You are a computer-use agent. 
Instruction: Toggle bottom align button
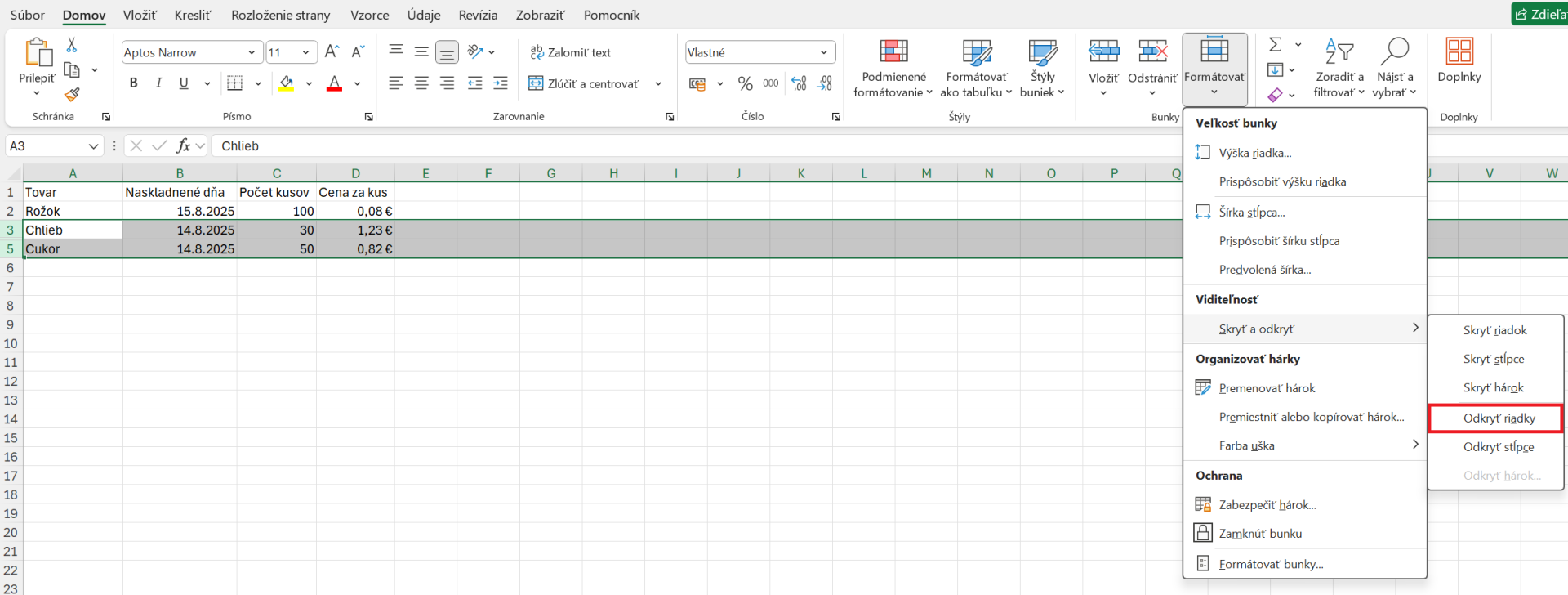click(447, 52)
